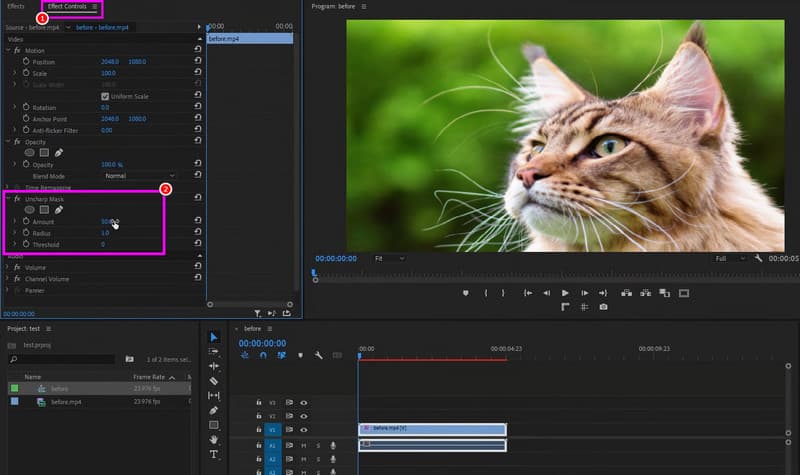Screen dimensions: 800x475
Task: Toggle V1 track output eye icon
Action: 304,430
